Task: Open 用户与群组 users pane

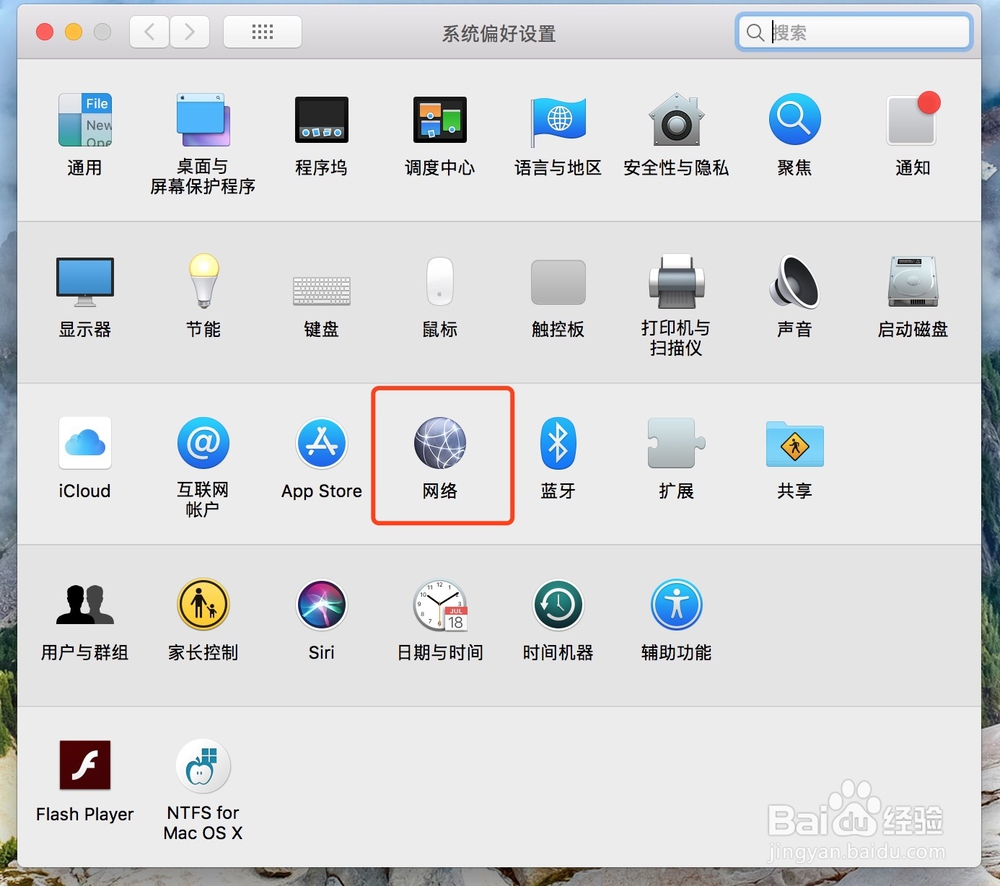Action: pos(85,604)
